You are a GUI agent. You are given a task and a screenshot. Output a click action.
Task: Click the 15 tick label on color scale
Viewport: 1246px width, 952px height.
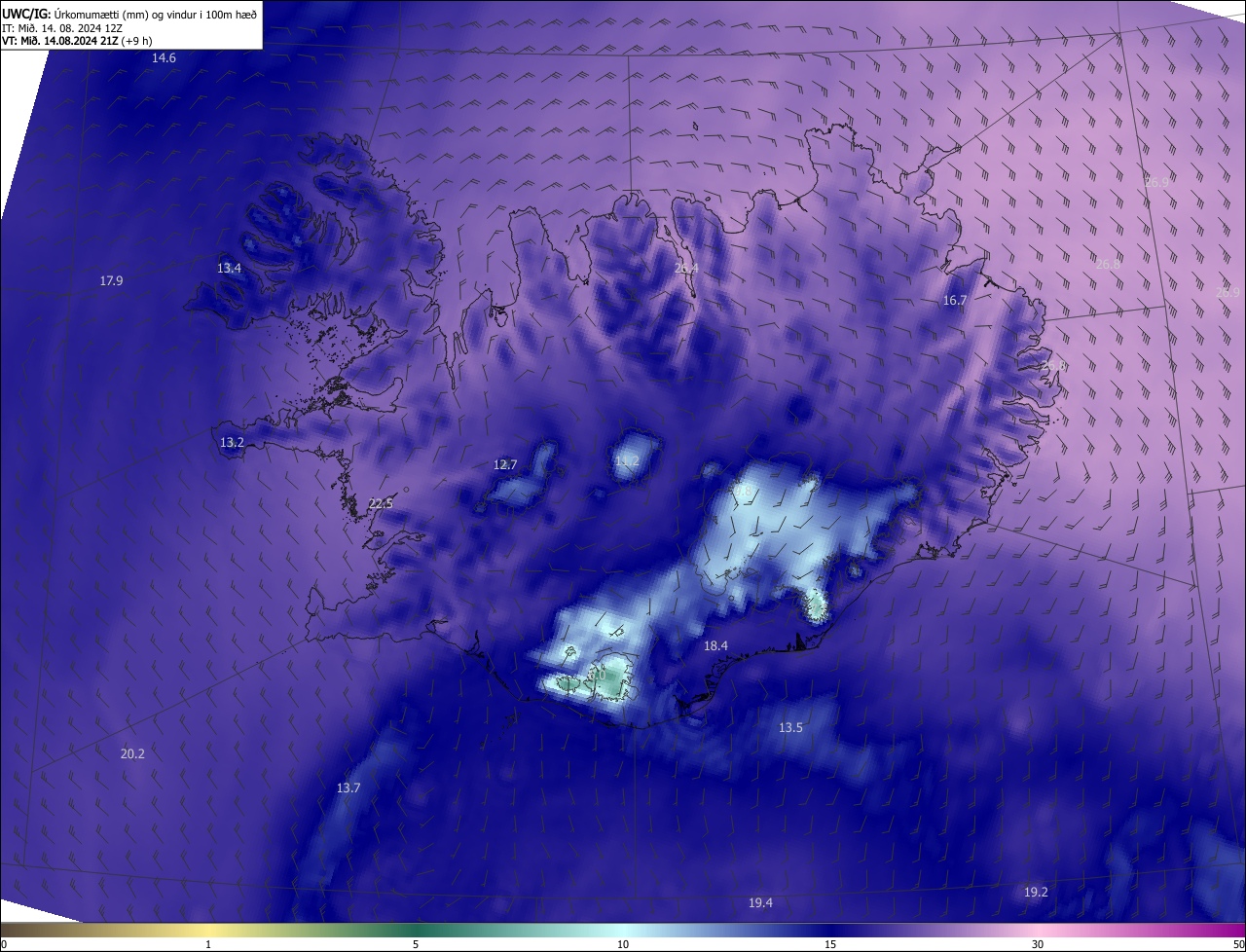click(x=830, y=944)
